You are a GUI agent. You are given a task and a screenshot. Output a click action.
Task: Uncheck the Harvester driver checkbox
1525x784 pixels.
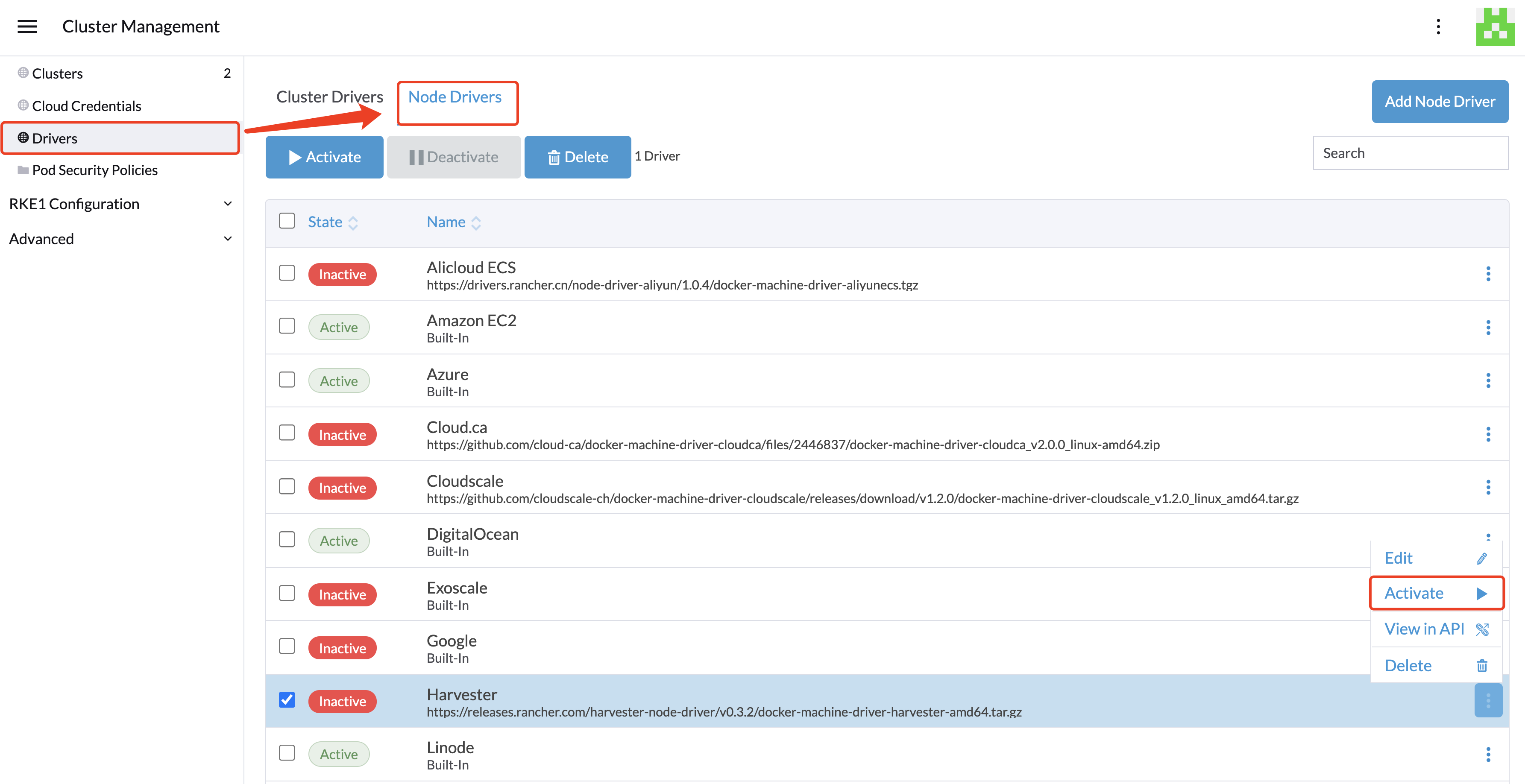tap(287, 700)
